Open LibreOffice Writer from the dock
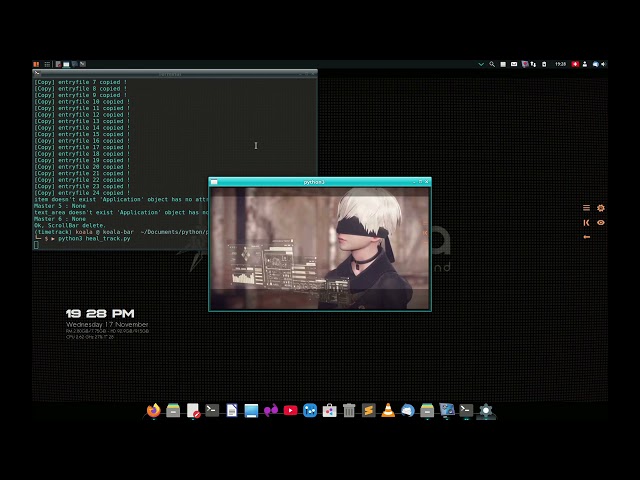The image size is (640, 480). [x=232, y=410]
